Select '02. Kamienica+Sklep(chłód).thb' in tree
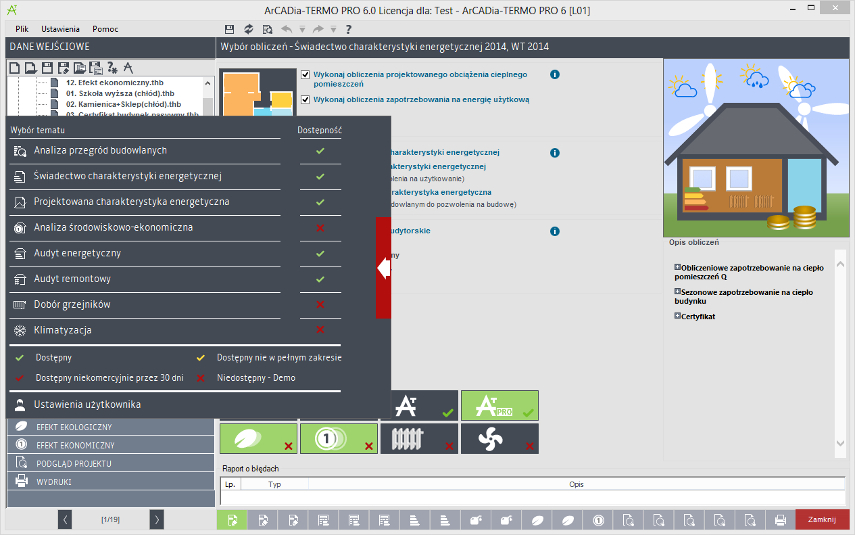The height and width of the screenshot is (535, 855). point(124,105)
